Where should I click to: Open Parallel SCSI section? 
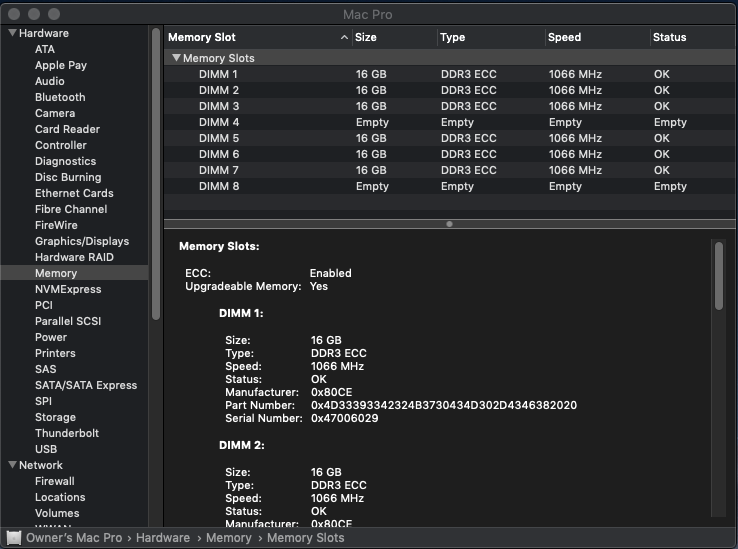coord(68,321)
